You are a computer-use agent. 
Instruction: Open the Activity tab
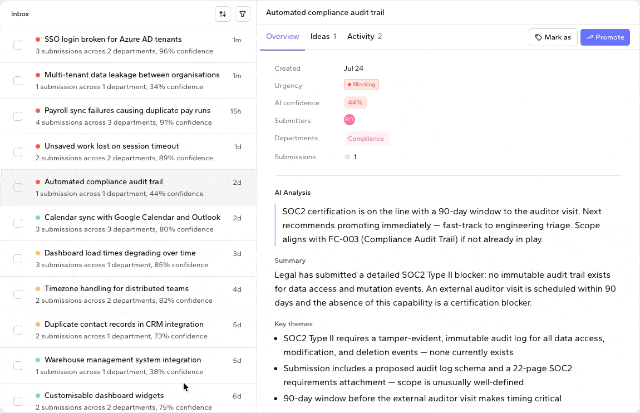point(364,36)
